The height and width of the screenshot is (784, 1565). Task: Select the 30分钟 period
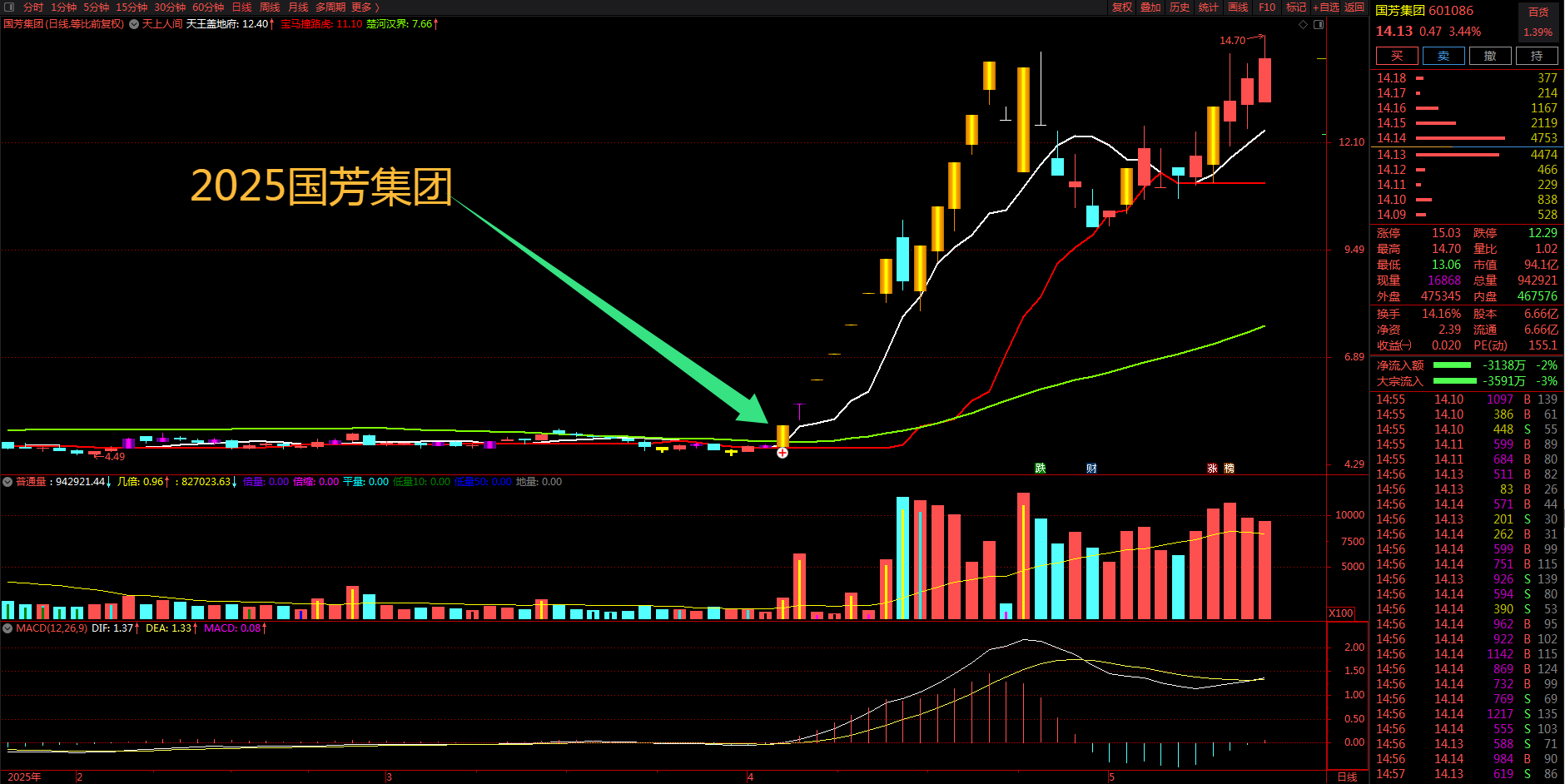[x=170, y=7]
